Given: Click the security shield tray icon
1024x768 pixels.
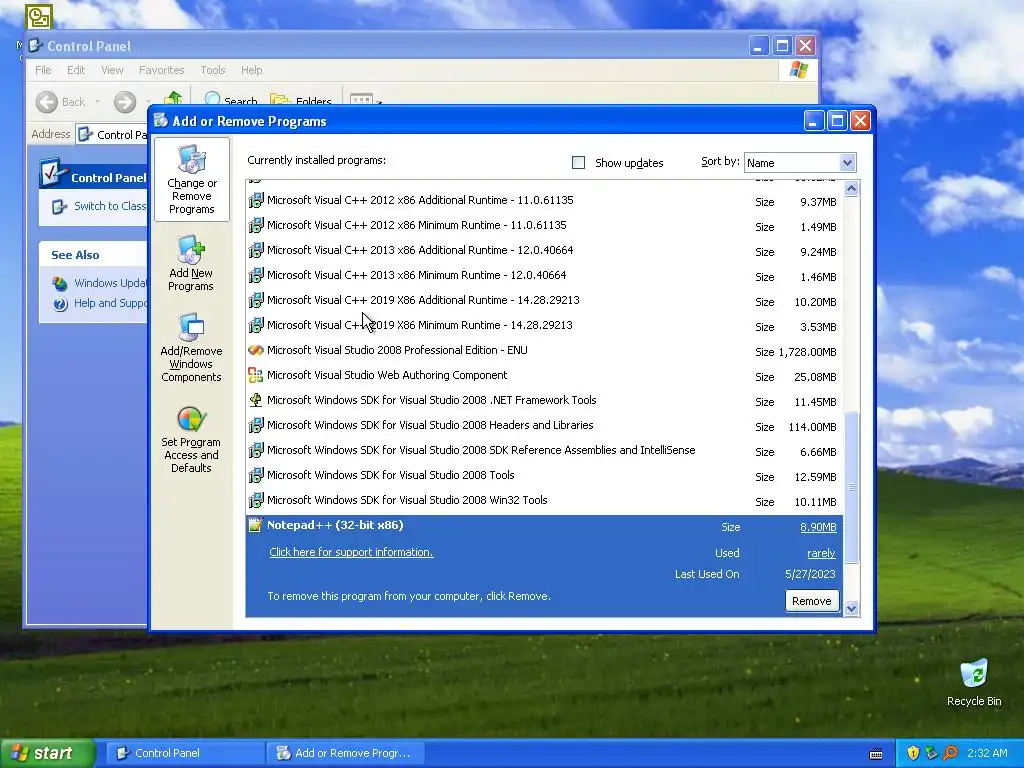Looking at the screenshot, I should click(x=913, y=753).
